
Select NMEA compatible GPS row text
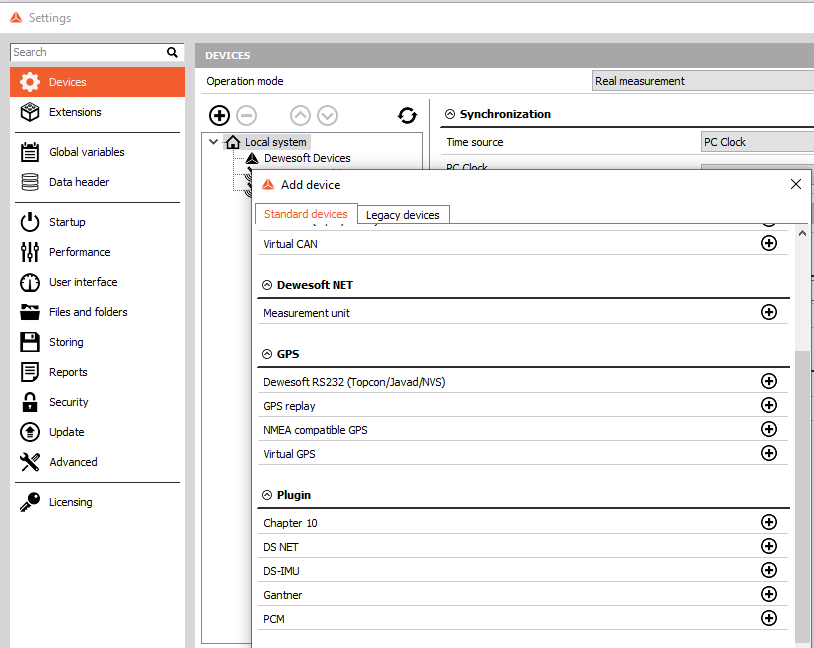click(x=315, y=430)
